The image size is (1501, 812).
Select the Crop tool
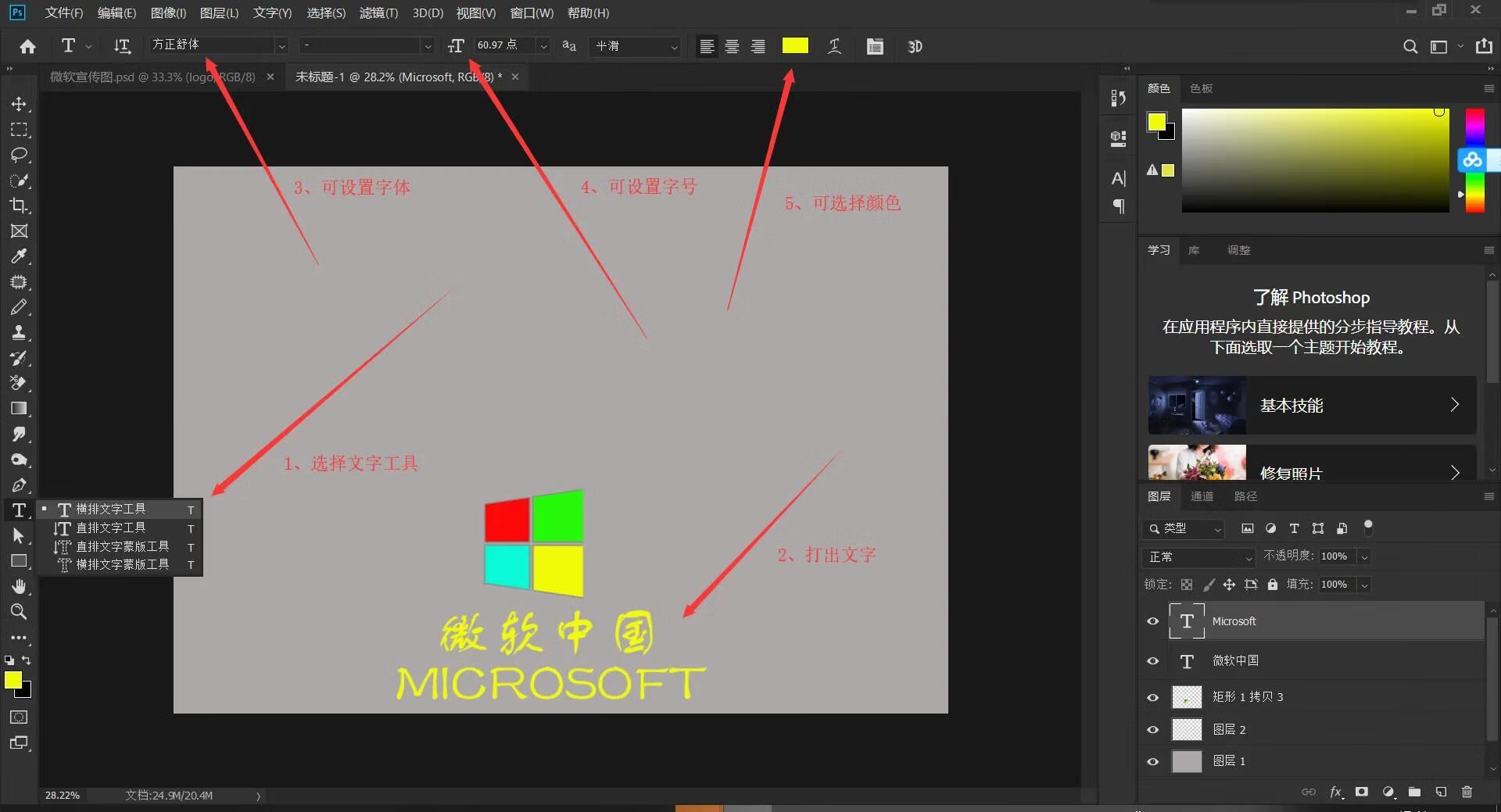[x=19, y=206]
